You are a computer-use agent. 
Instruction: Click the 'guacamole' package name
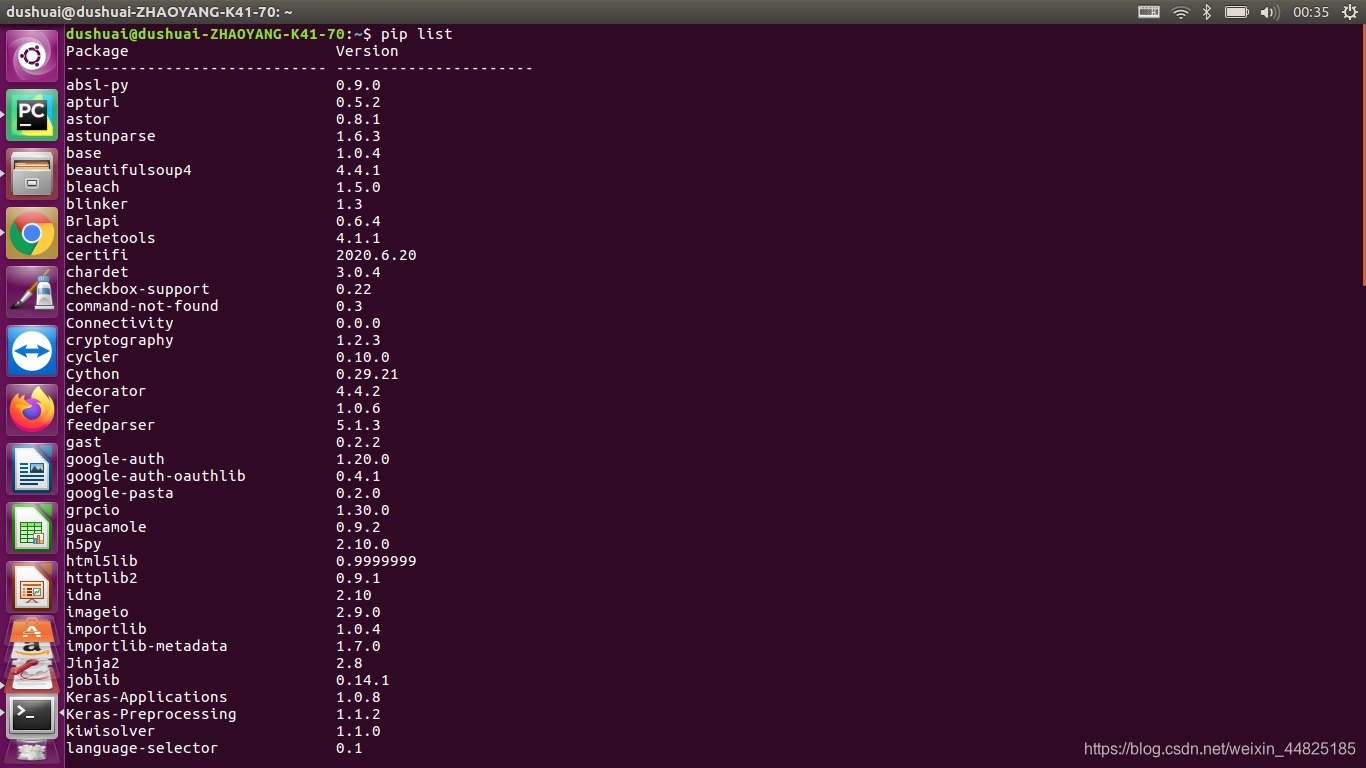pyautogui.click(x=106, y=527)
